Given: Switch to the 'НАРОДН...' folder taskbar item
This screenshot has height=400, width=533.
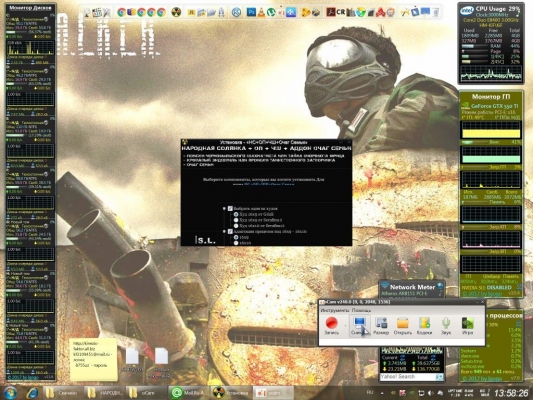Looking at the screenshot, I should [x=104, y=393].
